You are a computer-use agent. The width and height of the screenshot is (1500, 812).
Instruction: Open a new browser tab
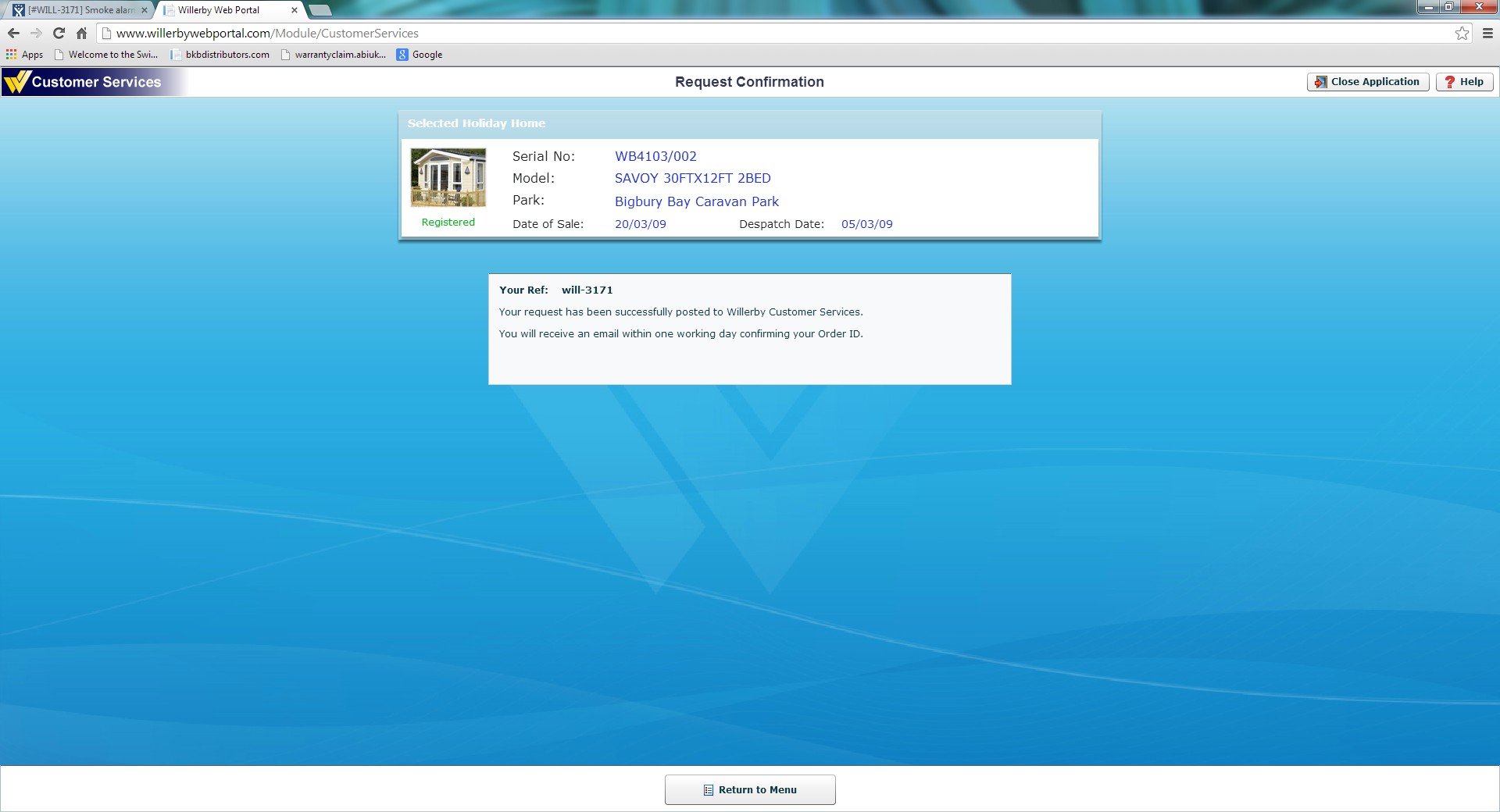[320, 10]
